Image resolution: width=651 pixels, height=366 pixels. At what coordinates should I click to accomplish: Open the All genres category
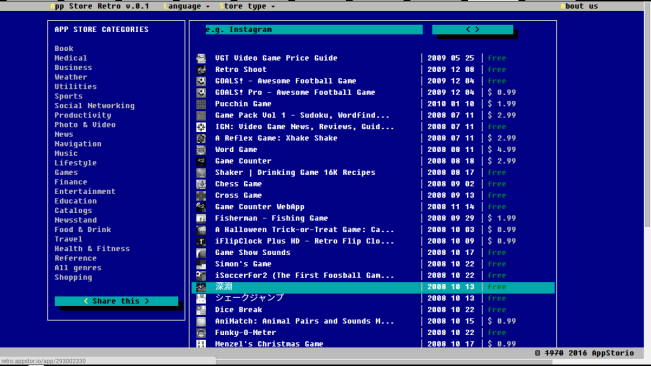[78, 268]
